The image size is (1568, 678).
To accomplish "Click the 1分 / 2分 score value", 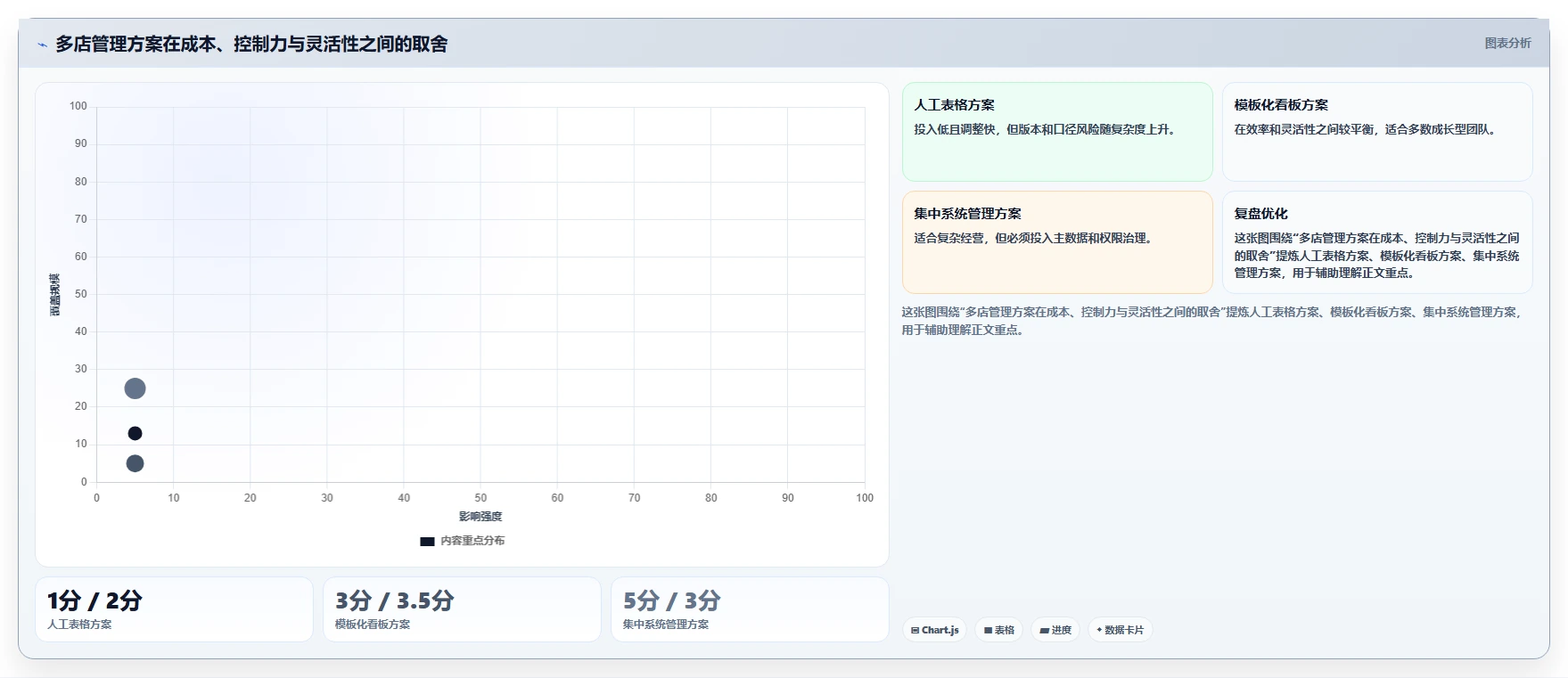I will coord(94,600).
